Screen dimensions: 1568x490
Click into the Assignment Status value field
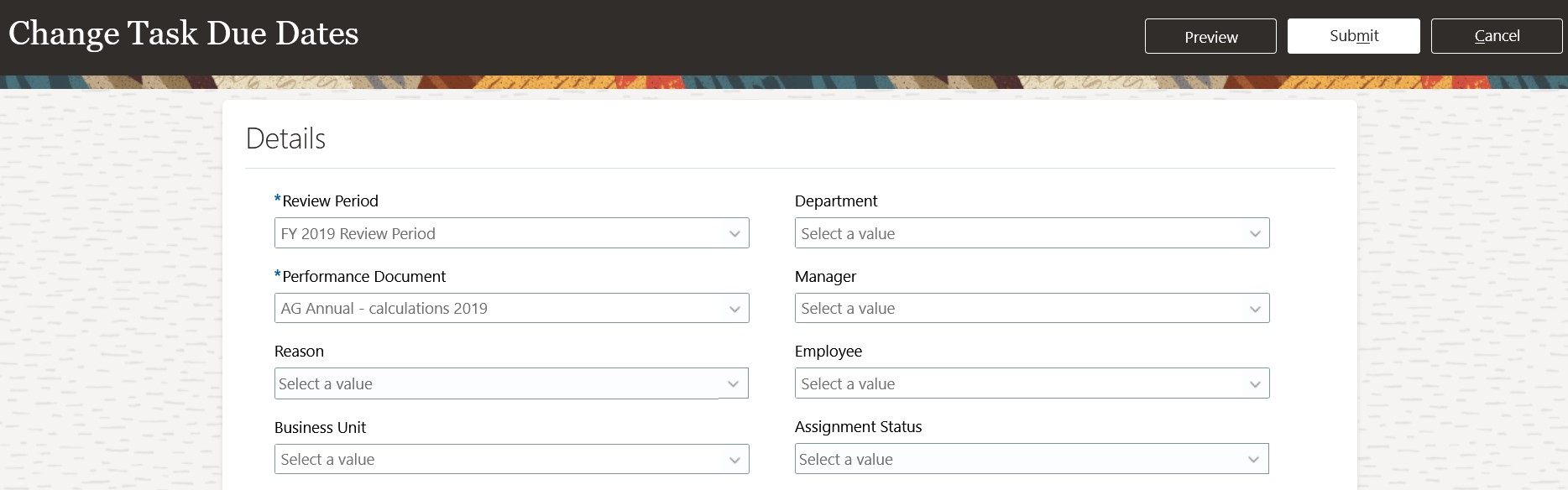tap(1032, 459)
